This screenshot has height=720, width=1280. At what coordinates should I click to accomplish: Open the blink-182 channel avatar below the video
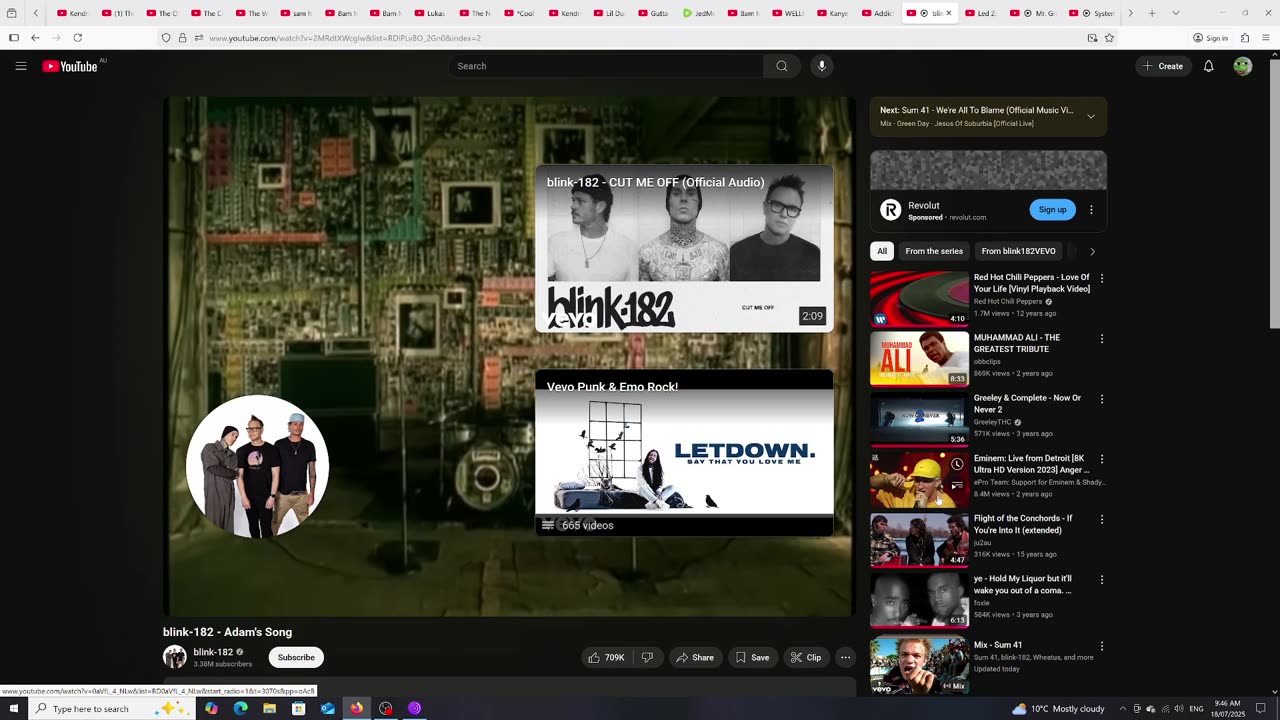[175, 657]
